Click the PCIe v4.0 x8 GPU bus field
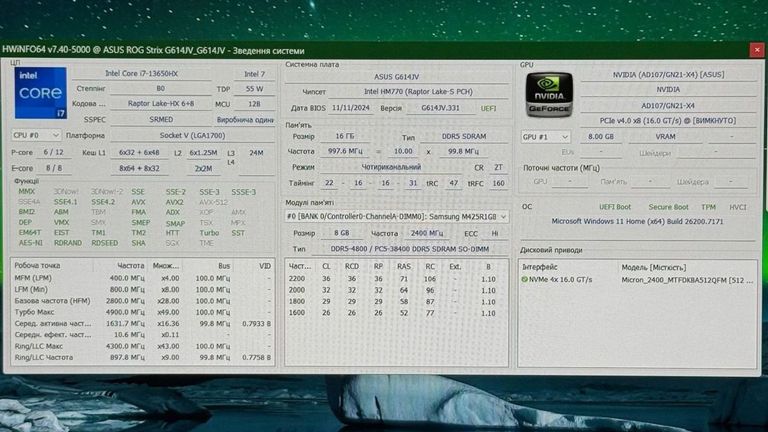768x432 pixels. [x=668, y=120]
